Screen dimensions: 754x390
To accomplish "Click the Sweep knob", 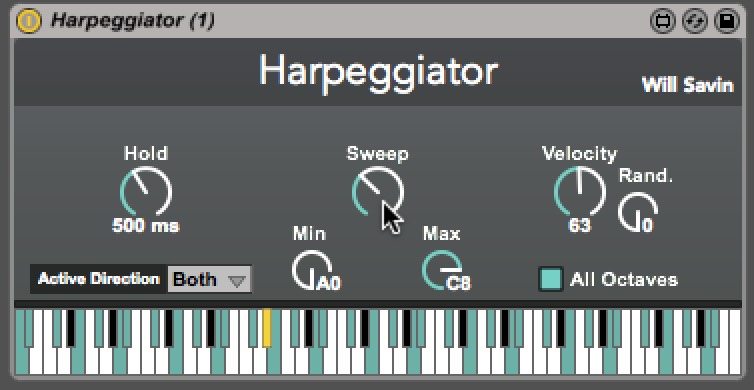I will 378,191.
